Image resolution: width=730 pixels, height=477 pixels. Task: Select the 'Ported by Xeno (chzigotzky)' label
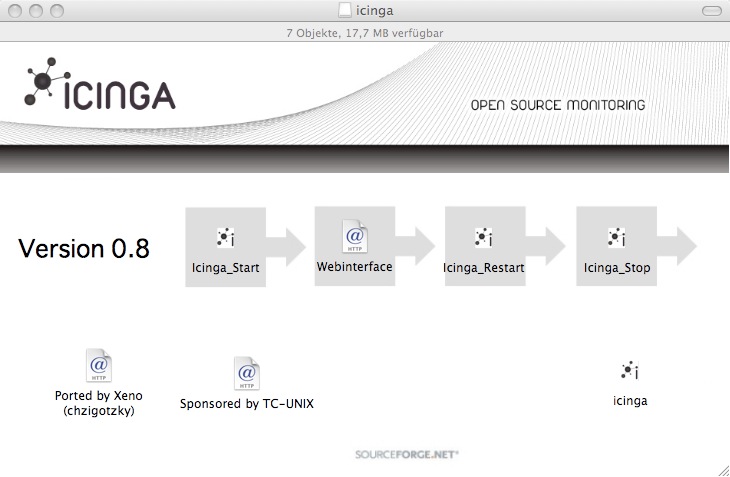point(99,403)
